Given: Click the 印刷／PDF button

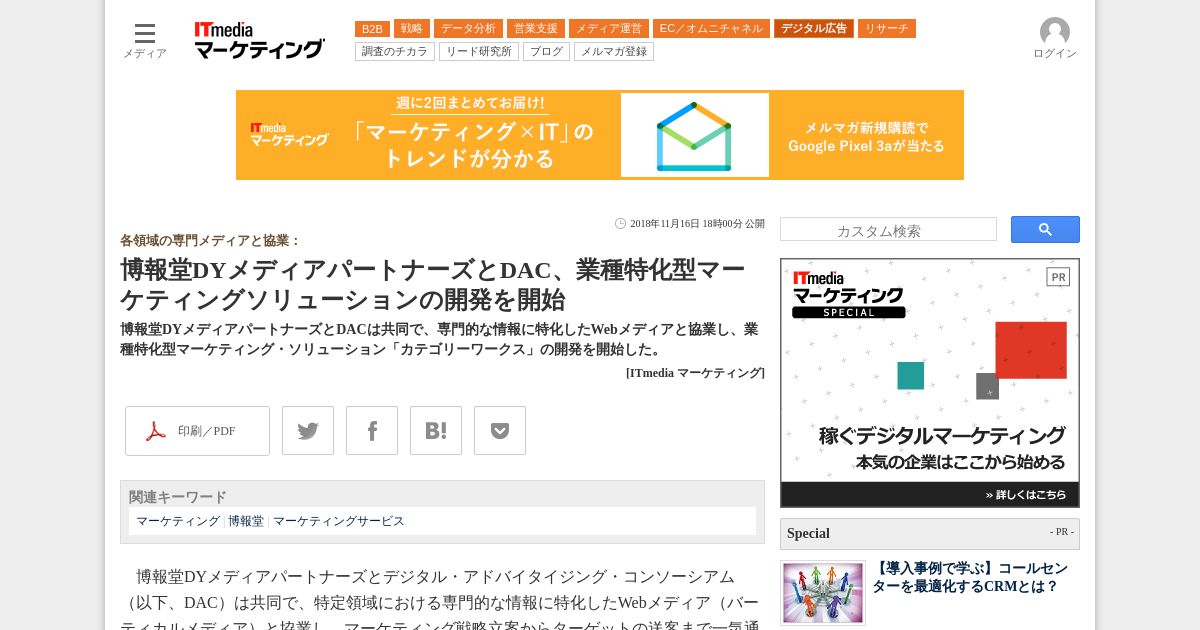Looking at the screenshot, I should (x=197, y=431).
